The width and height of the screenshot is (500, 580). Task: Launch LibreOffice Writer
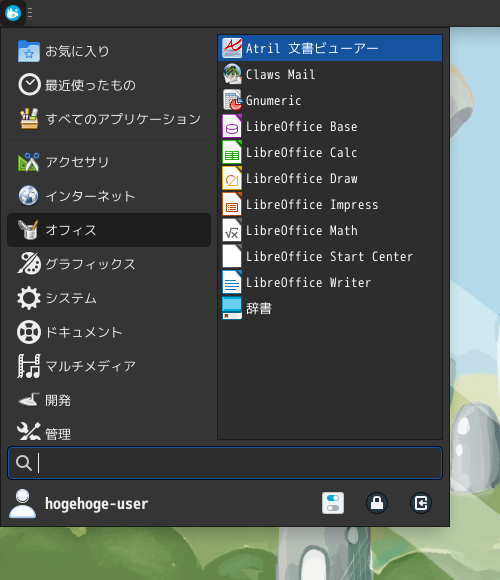point(330,282)
